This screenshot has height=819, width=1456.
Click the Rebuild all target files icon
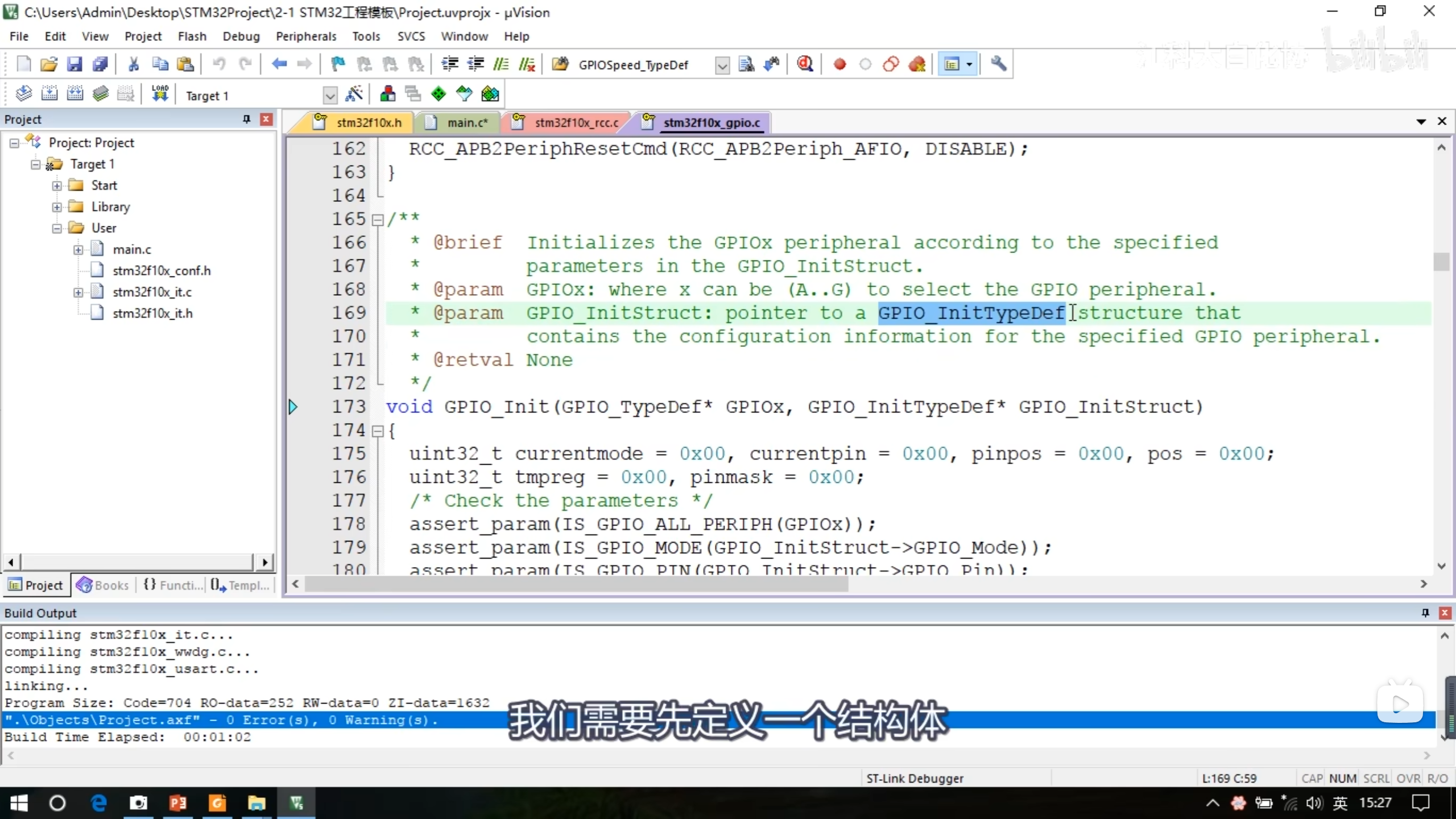pos(75,94)
